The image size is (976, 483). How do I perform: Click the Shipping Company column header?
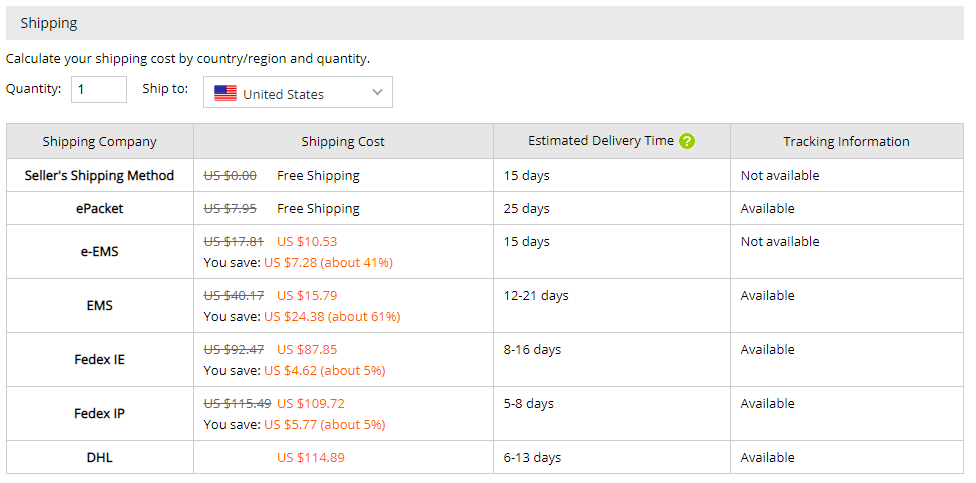coord(100,141)
